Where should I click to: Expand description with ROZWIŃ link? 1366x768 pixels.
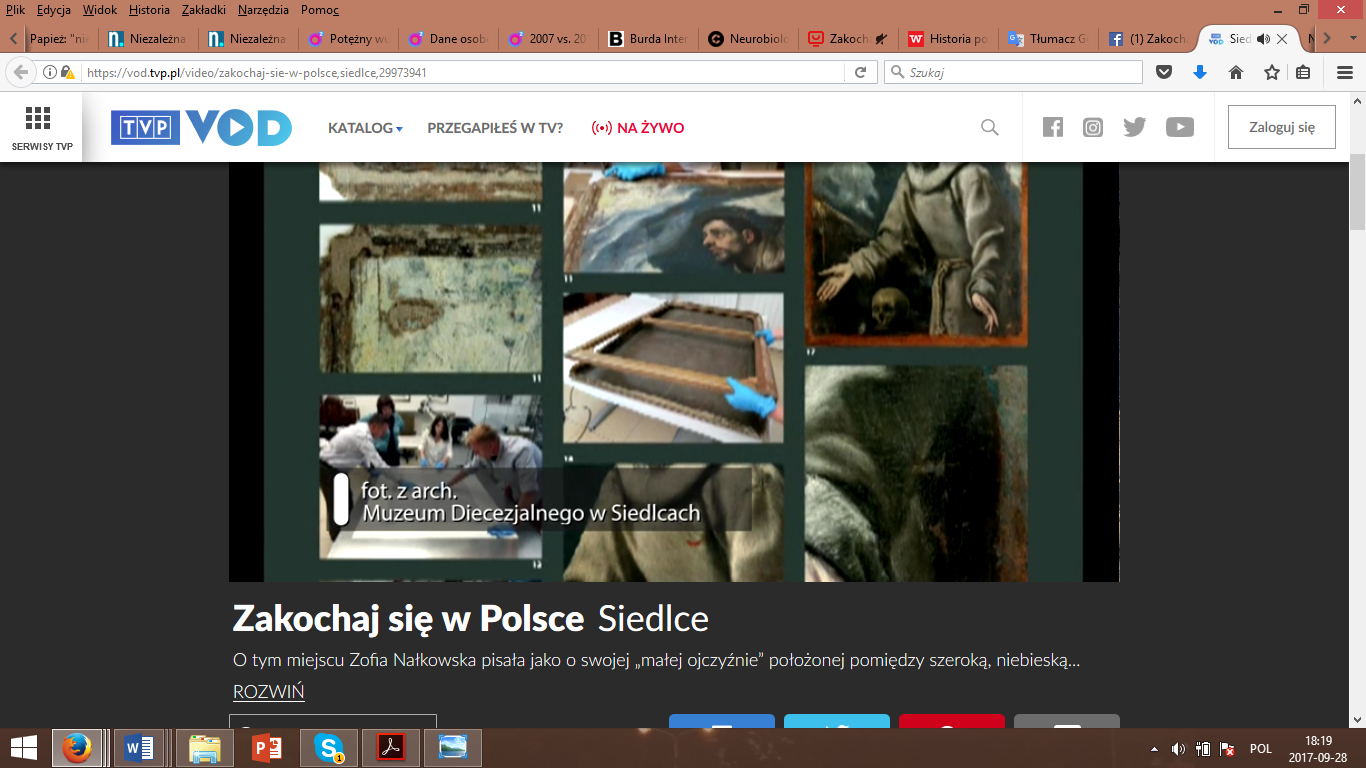269,692
